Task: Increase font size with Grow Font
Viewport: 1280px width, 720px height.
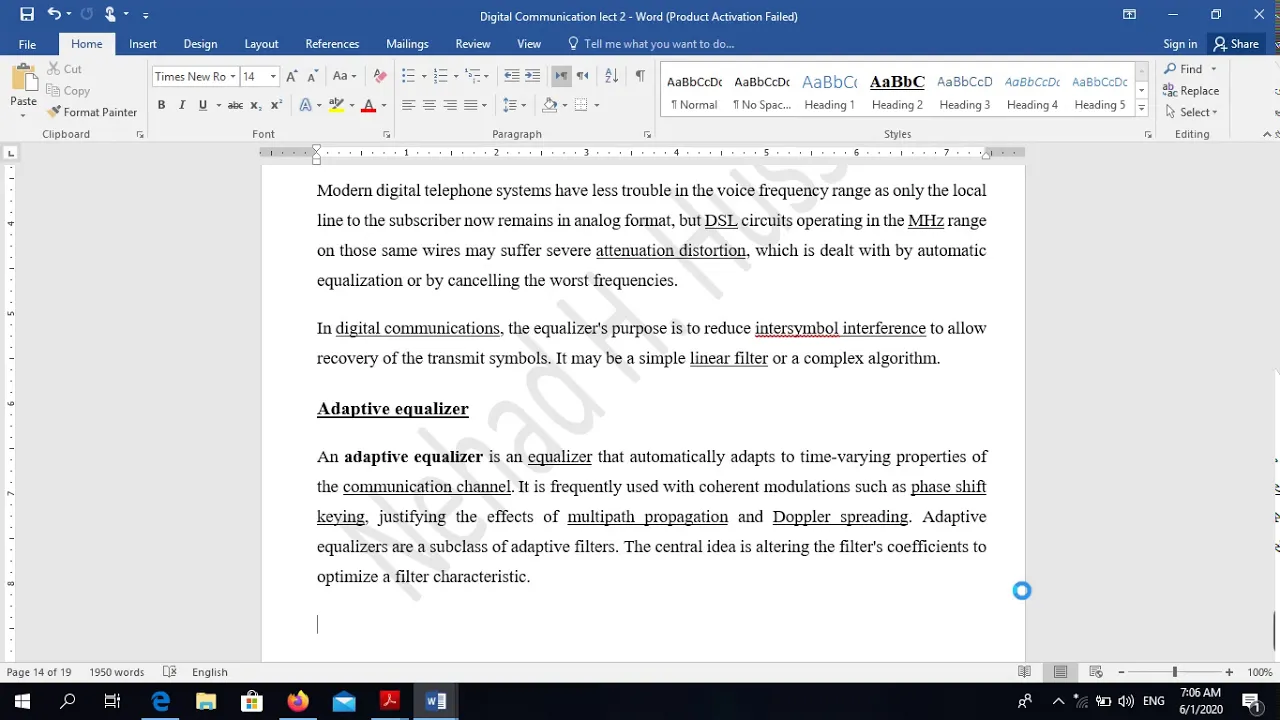Action: point(291,76)
